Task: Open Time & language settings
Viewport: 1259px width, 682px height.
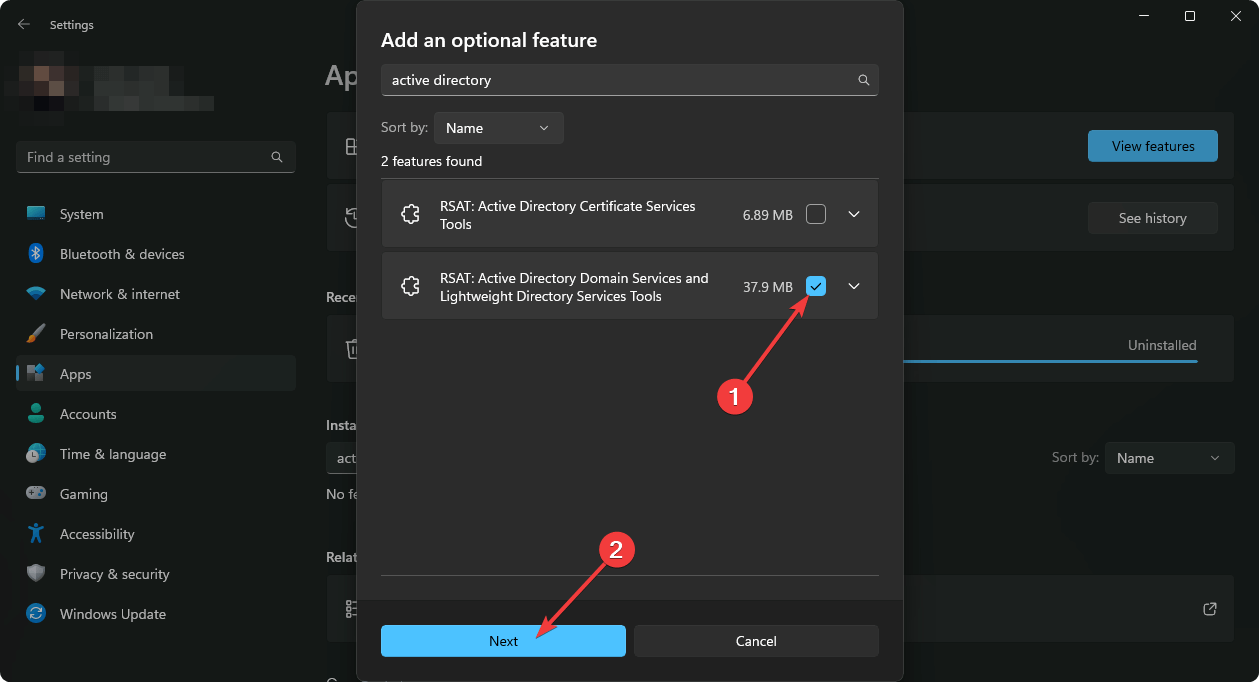Action: [x=156, y=454]
